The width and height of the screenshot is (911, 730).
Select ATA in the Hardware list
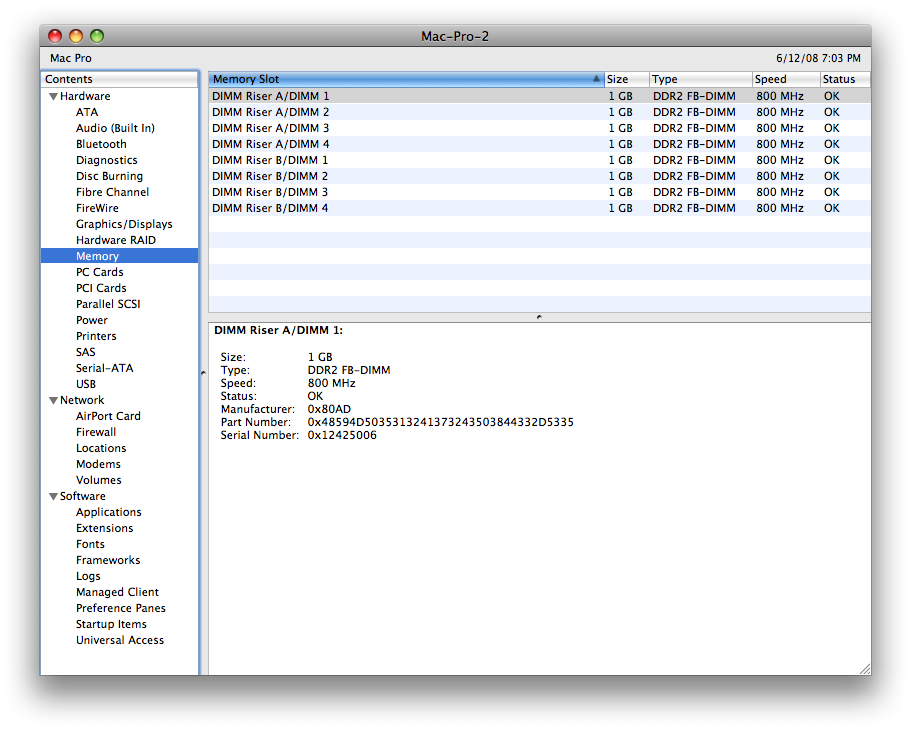(87, 112)
